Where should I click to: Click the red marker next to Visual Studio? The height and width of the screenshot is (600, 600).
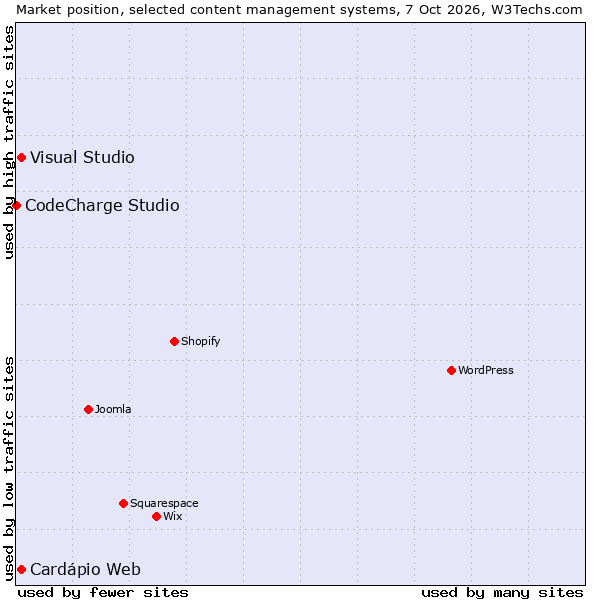coord(22,158)
